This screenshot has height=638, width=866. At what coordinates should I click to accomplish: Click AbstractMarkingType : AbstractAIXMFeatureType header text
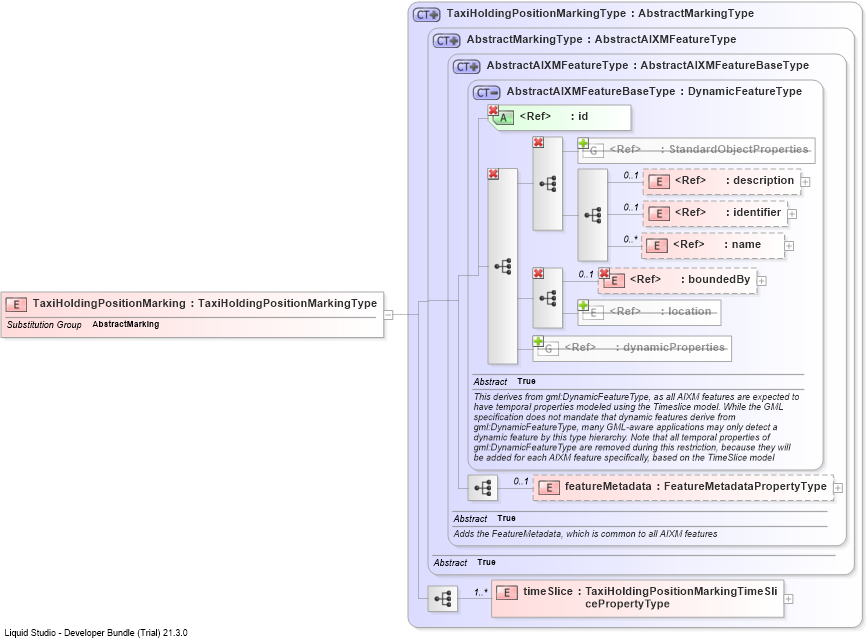[x=601, y=39]
